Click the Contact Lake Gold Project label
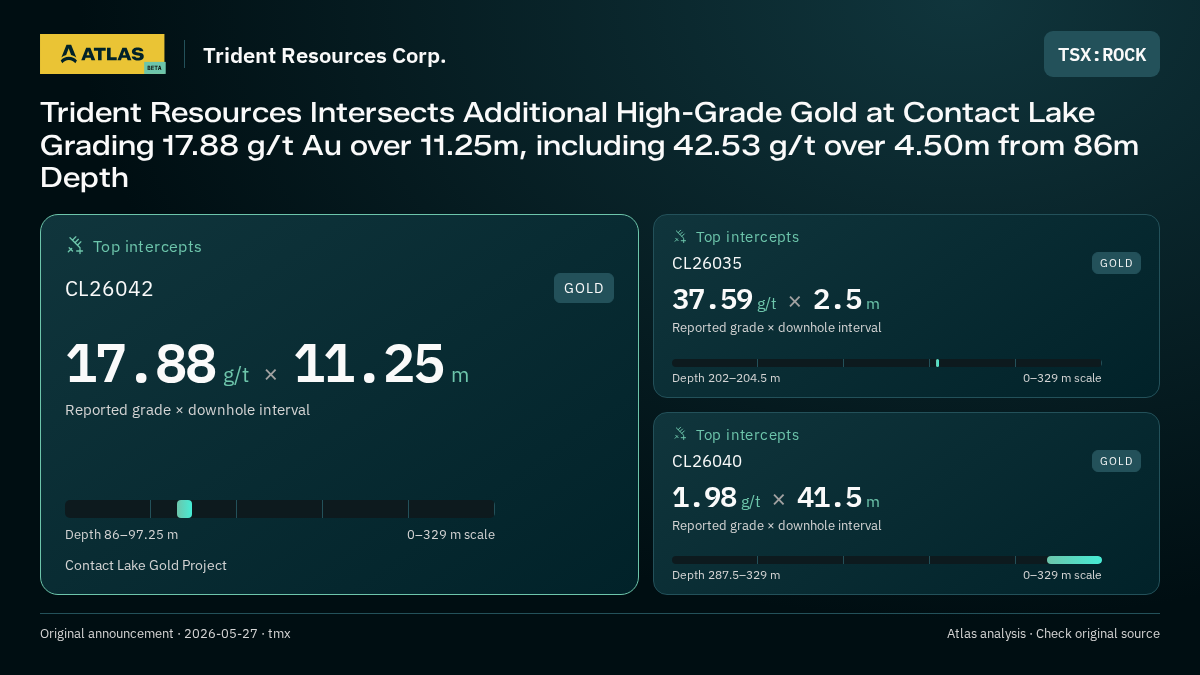Viewport: 1200px width, 675px height. pos(146,565)
